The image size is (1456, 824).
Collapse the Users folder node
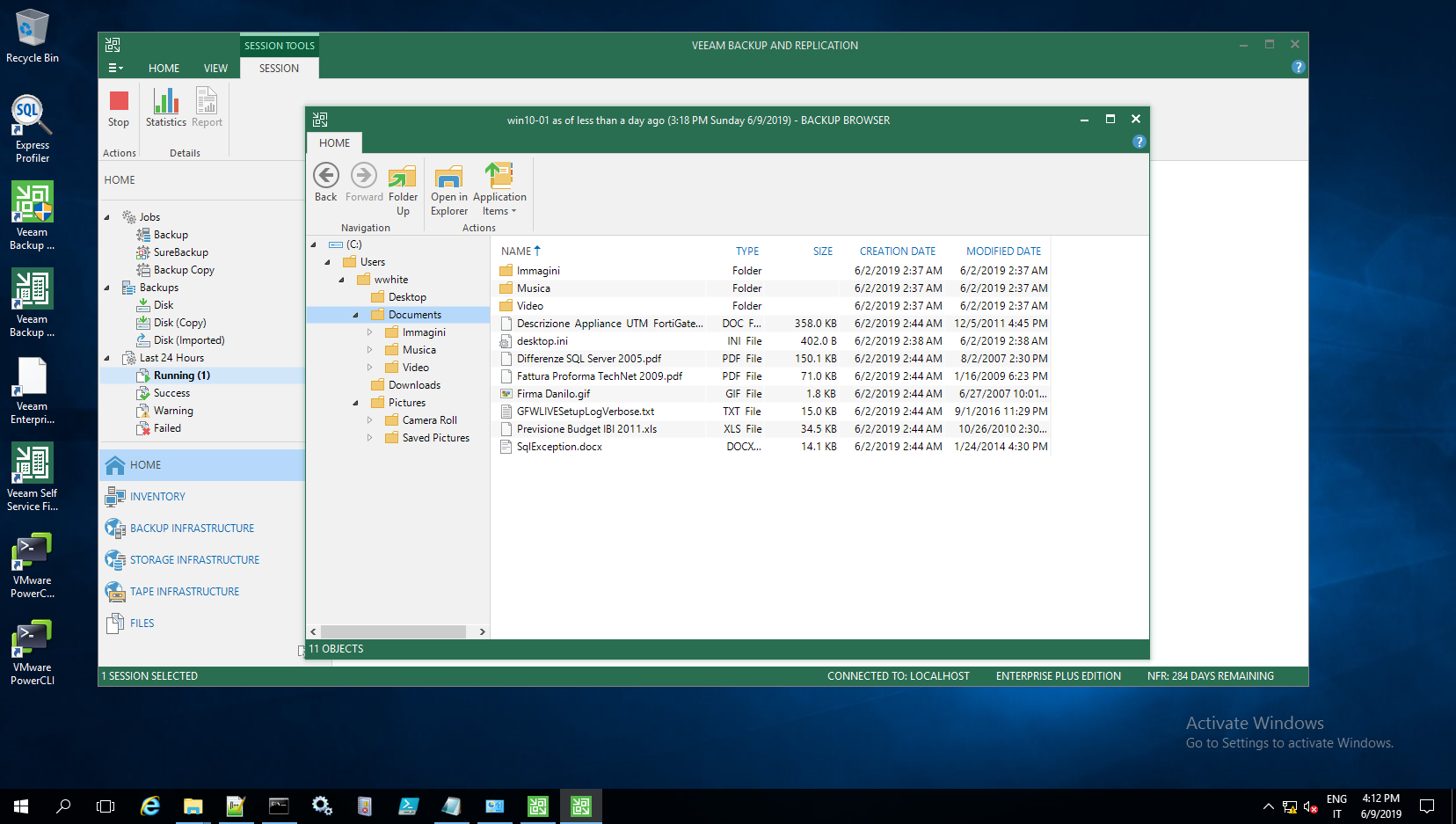(328, 262)
